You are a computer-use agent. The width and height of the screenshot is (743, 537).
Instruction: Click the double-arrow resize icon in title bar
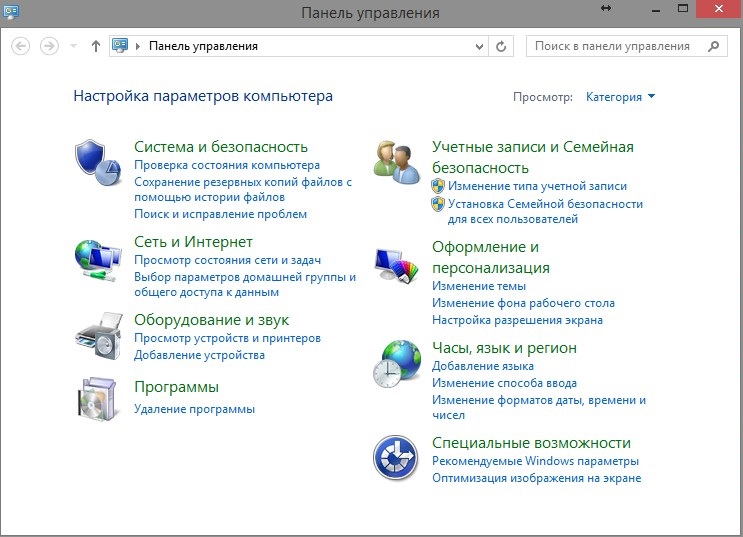[606, 8]
